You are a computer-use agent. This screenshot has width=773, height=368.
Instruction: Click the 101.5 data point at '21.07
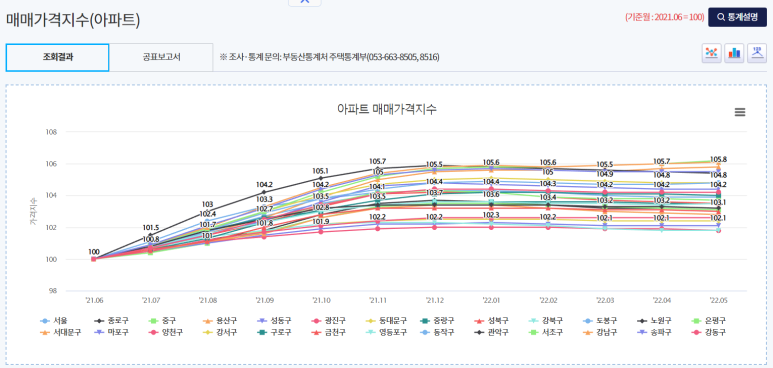pos(151,235)
